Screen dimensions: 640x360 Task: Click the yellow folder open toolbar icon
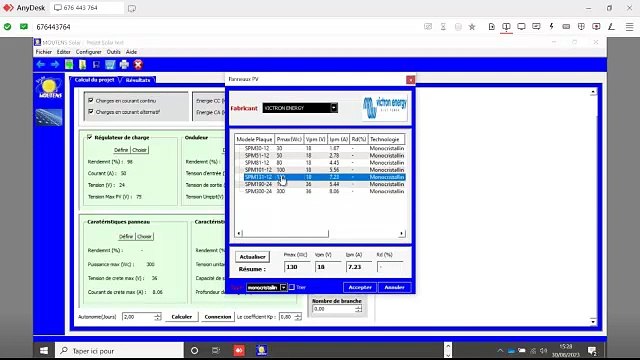(x=82, y=64)
